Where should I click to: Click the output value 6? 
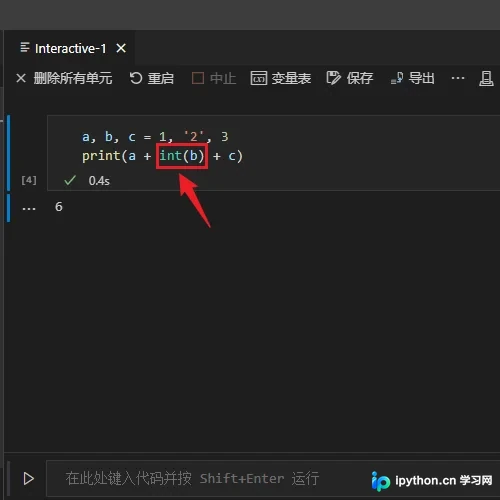[59, 207]
